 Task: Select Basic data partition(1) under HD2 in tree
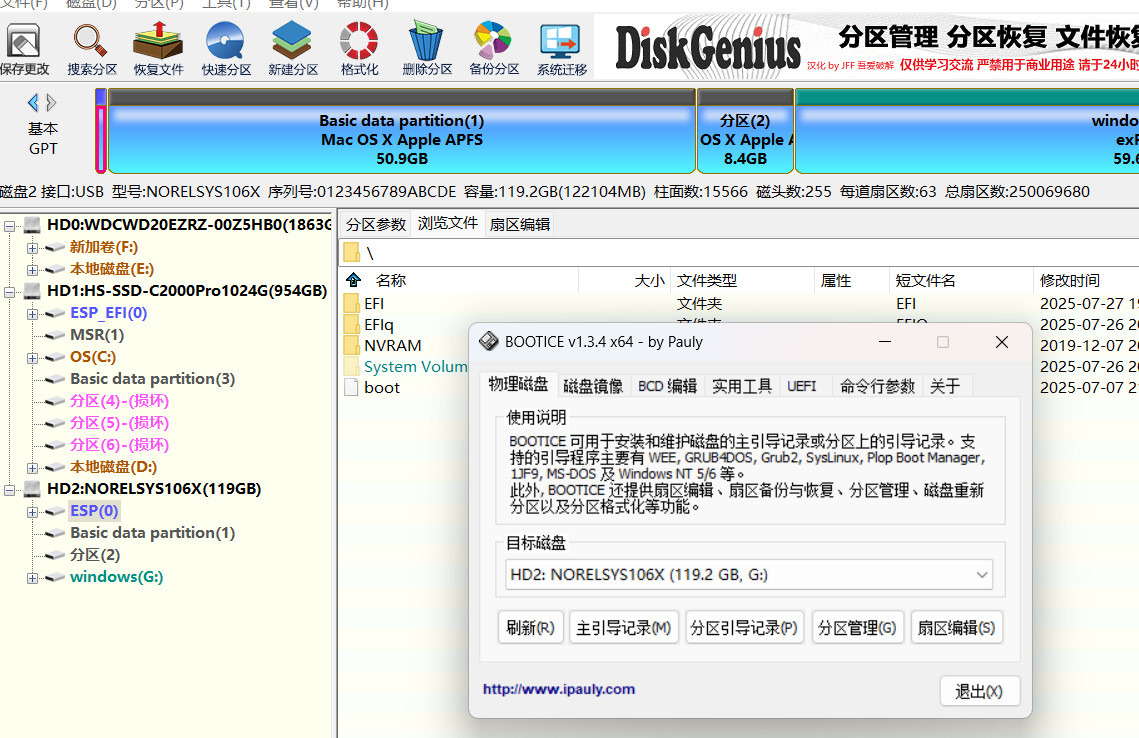tap(153, 532)
